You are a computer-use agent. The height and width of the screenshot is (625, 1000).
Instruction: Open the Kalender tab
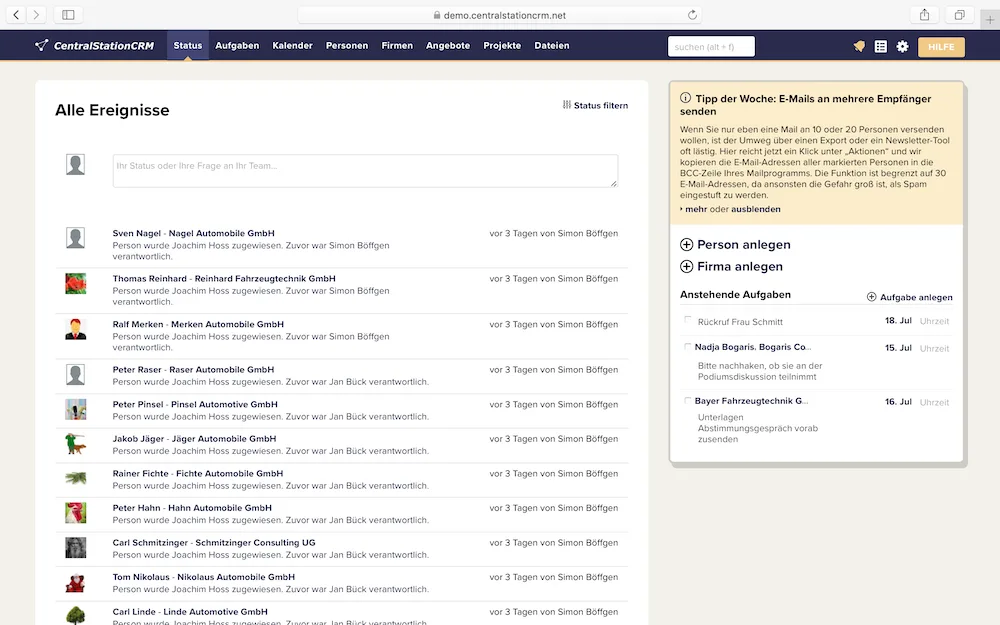[x=292, y=45]
